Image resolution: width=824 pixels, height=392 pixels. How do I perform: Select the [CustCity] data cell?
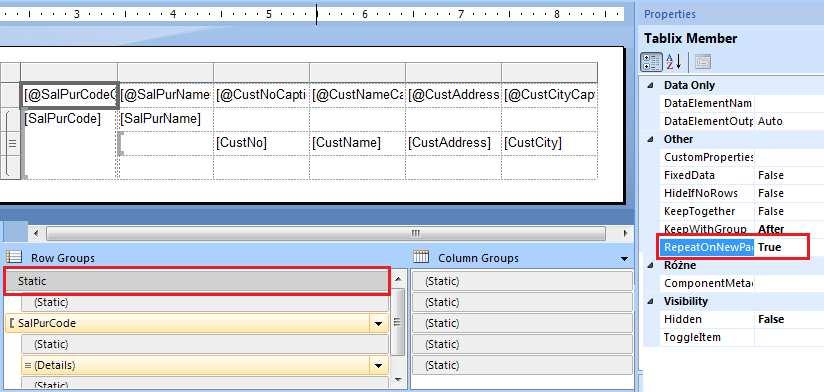click(x=550, y=143)
